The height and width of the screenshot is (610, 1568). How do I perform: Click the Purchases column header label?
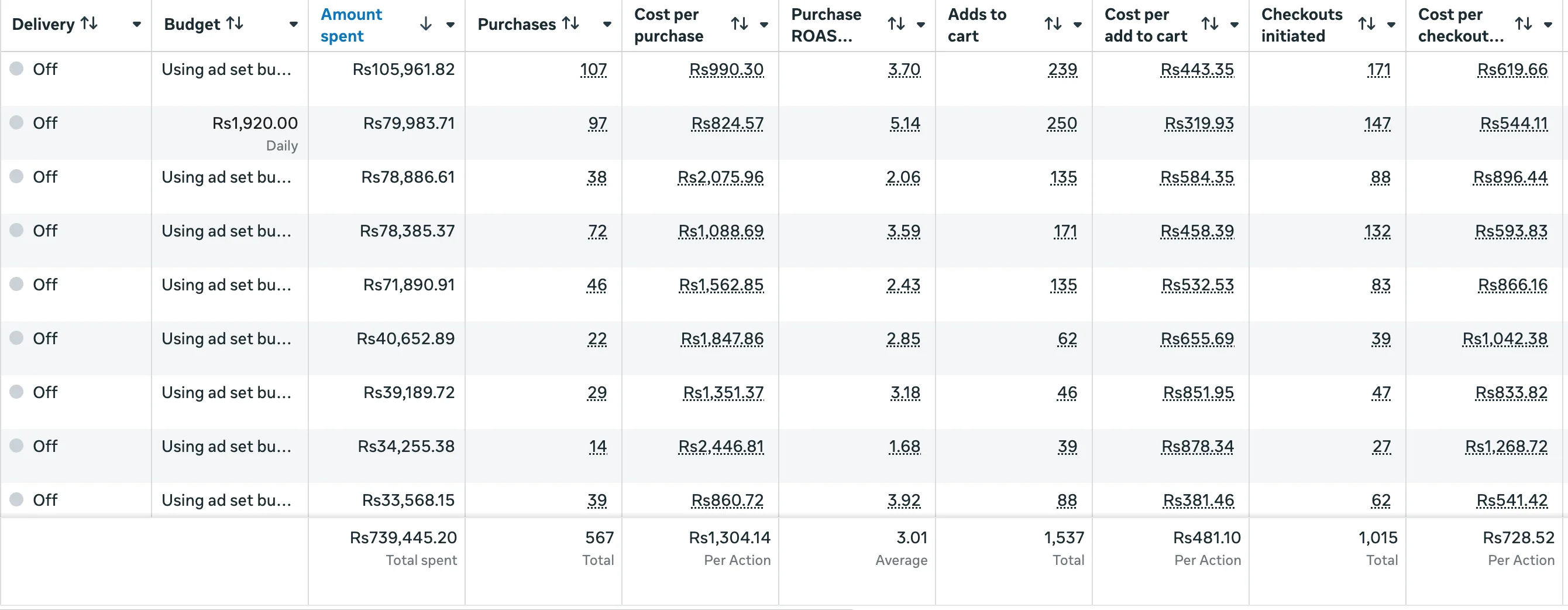pos(517,25)
